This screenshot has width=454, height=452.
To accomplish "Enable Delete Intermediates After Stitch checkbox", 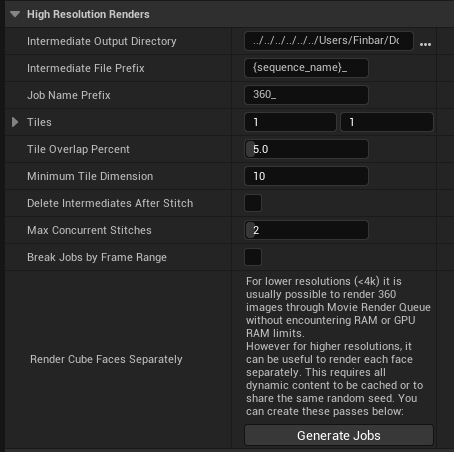I will pyautogui.click(x=253, y=203).
